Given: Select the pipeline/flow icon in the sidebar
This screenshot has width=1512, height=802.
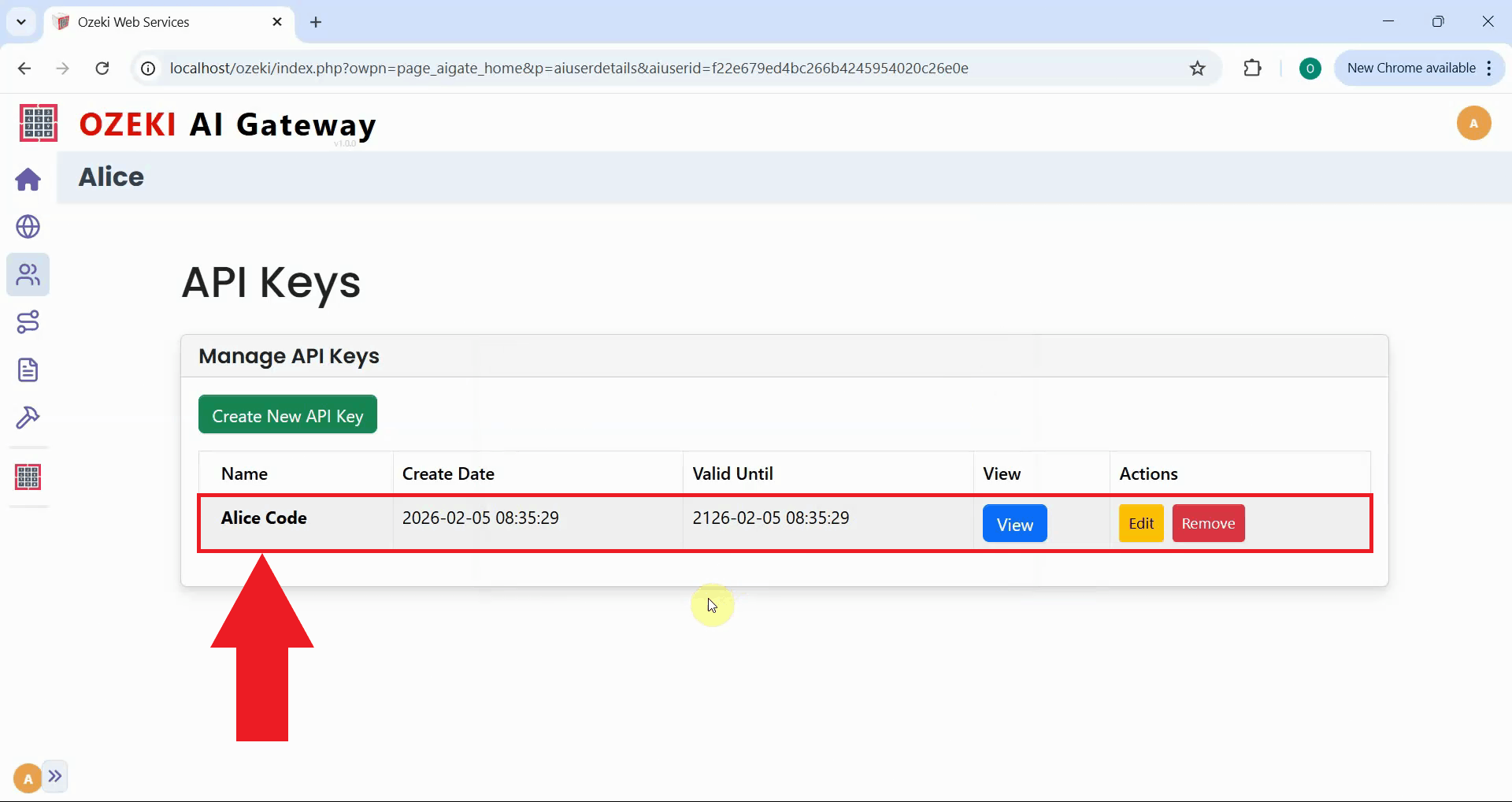Looking at the screenshot, I should coord(28,321).
